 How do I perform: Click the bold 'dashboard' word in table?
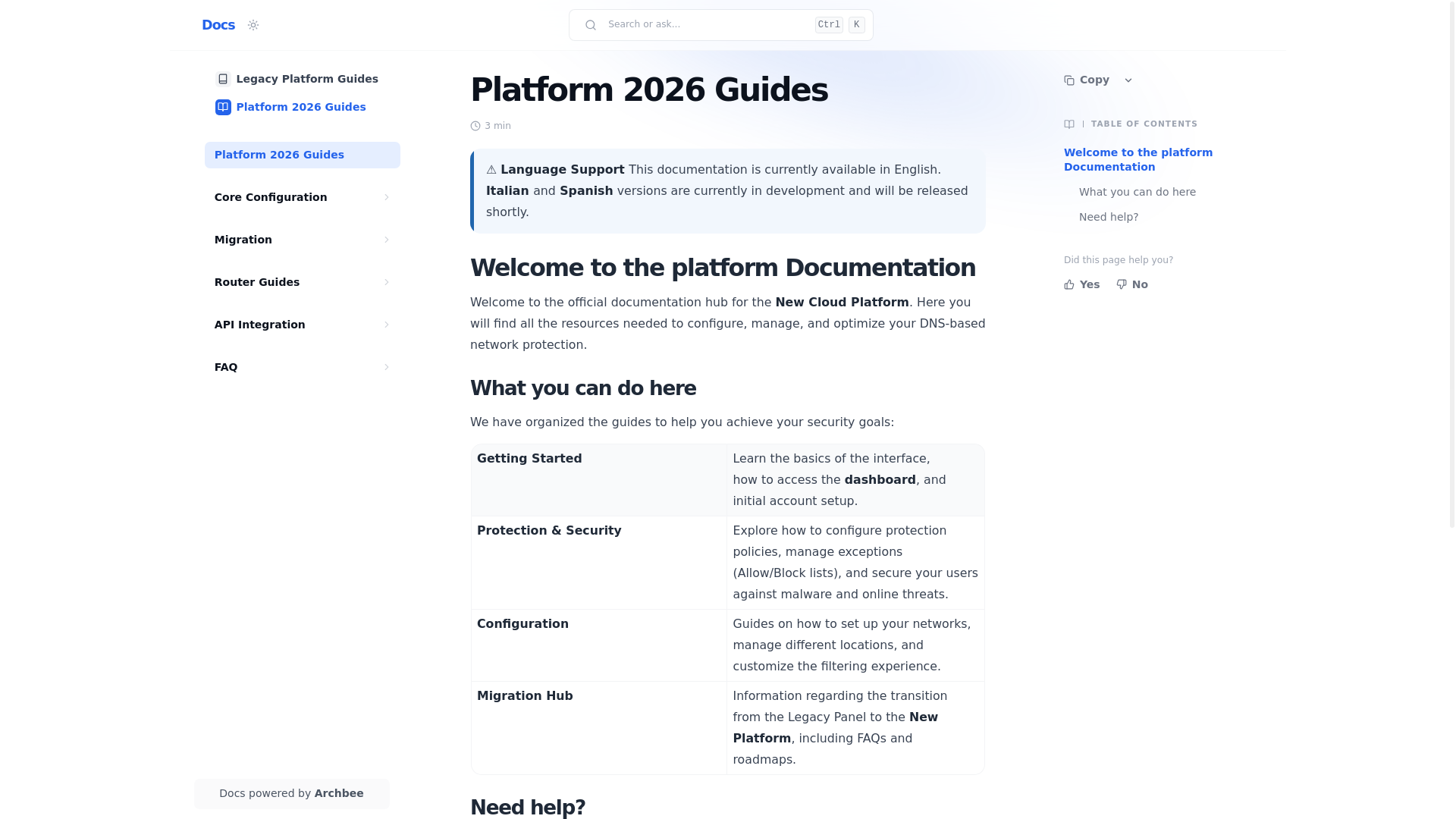pos(880,480)
